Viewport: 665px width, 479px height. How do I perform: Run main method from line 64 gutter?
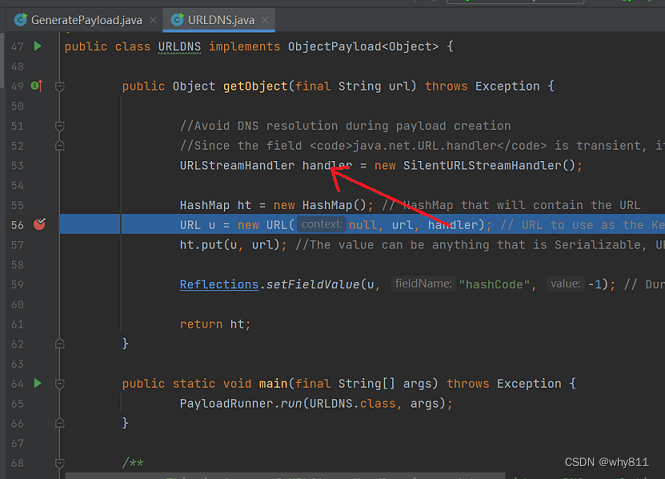(38, 384)
